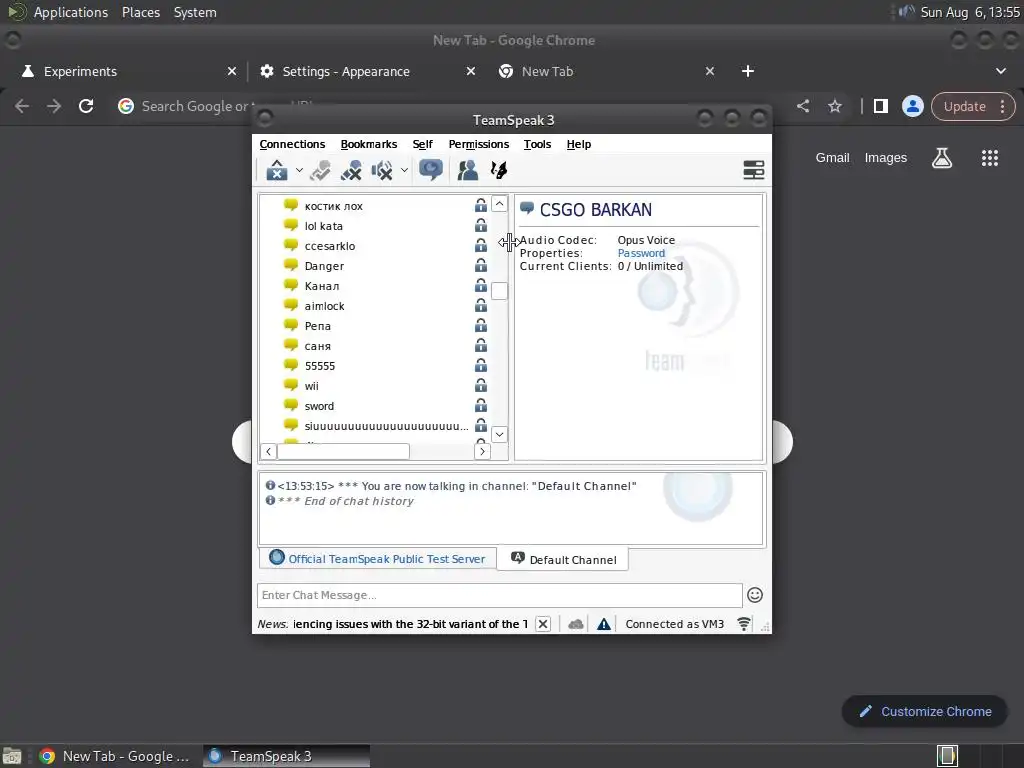The image size is (1024, 768).
Task: Open the Tools menu
Action: point(537,144)
